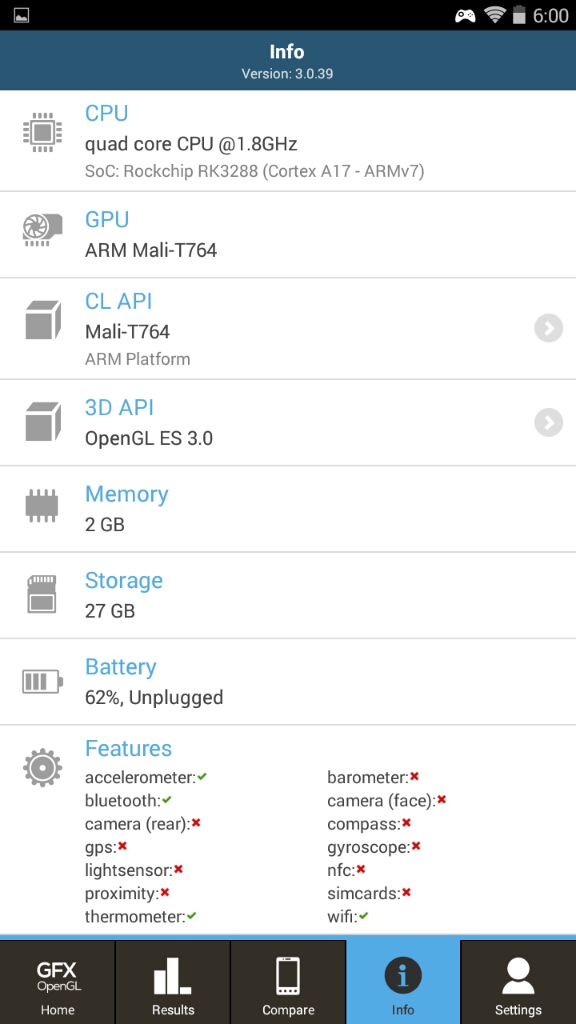This screenshot has height=1024, width=576.
Task: Click the wifi feature checkmark
Action: point(364,916)
